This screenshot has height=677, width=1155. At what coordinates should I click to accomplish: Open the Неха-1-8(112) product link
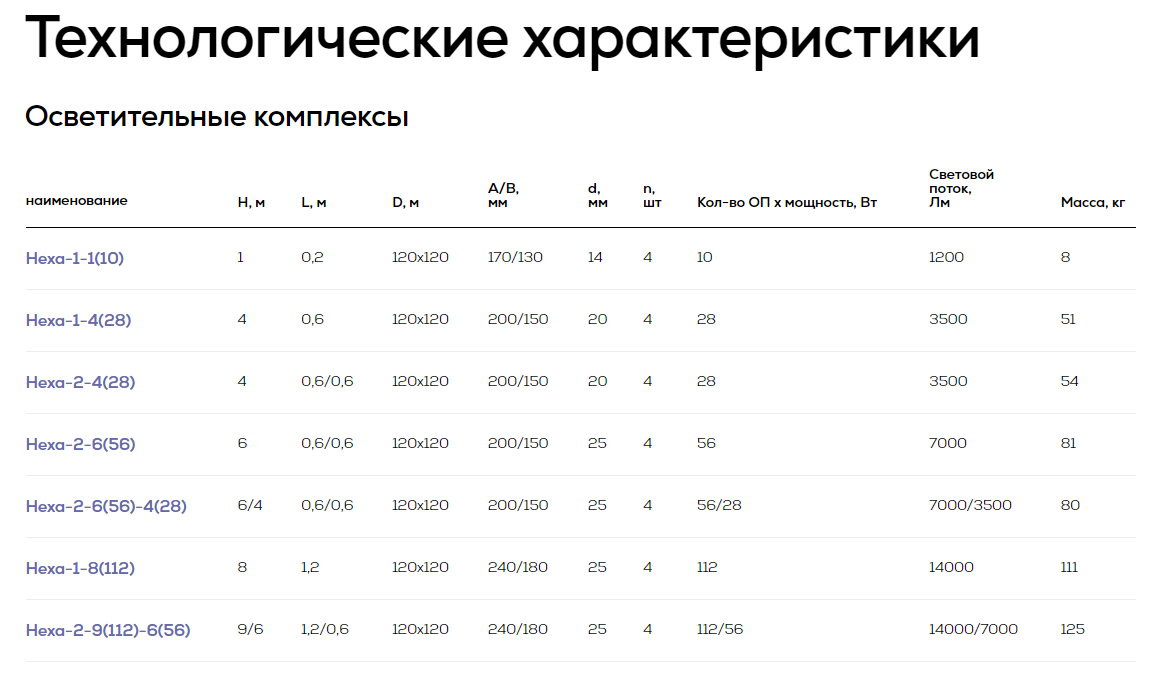pyautogui.click(x=80, y=567)
